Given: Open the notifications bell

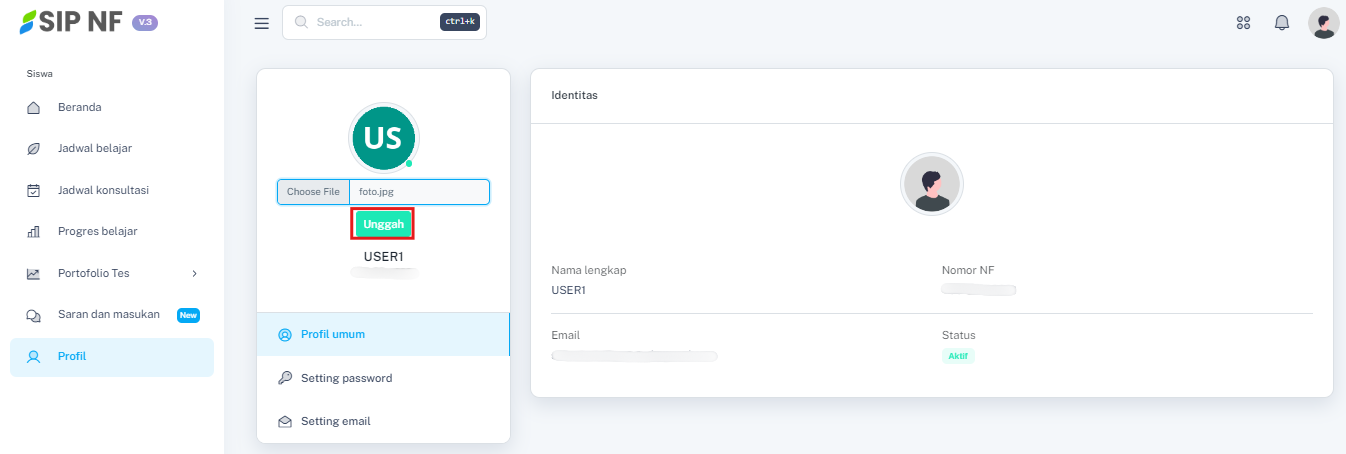Looking at the screenshot, I should point(1281,23).
